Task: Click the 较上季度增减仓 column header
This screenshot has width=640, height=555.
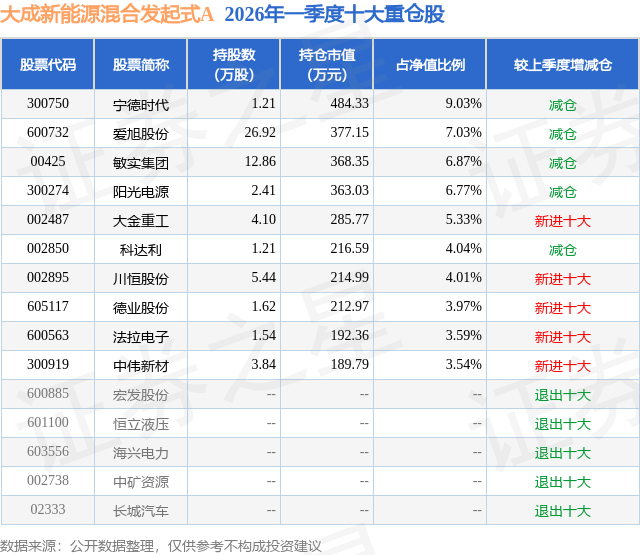Action: pos(563,64)
